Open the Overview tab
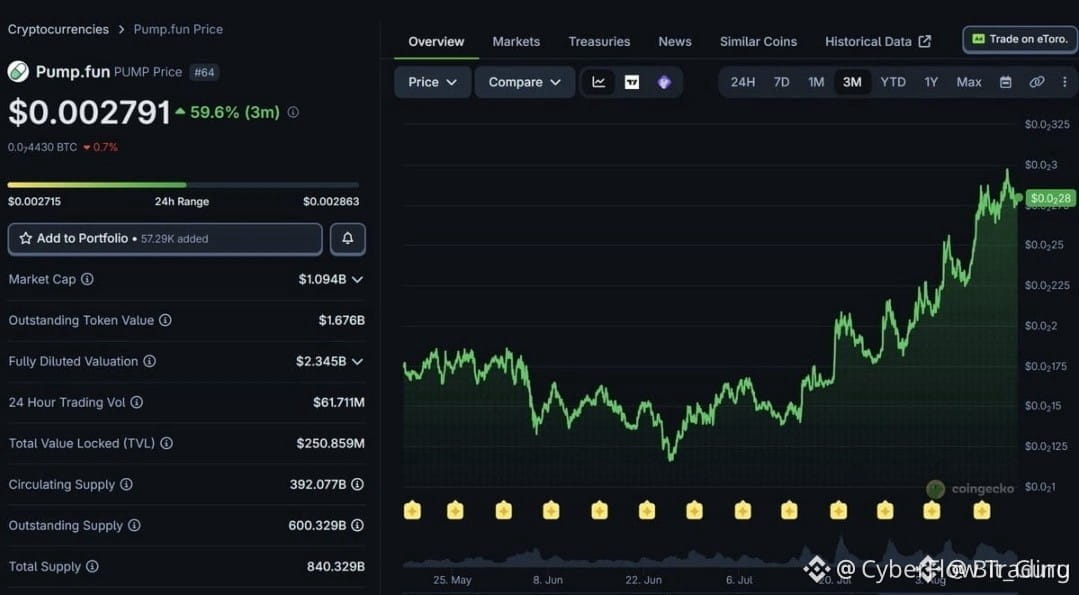 pos(436,42)
